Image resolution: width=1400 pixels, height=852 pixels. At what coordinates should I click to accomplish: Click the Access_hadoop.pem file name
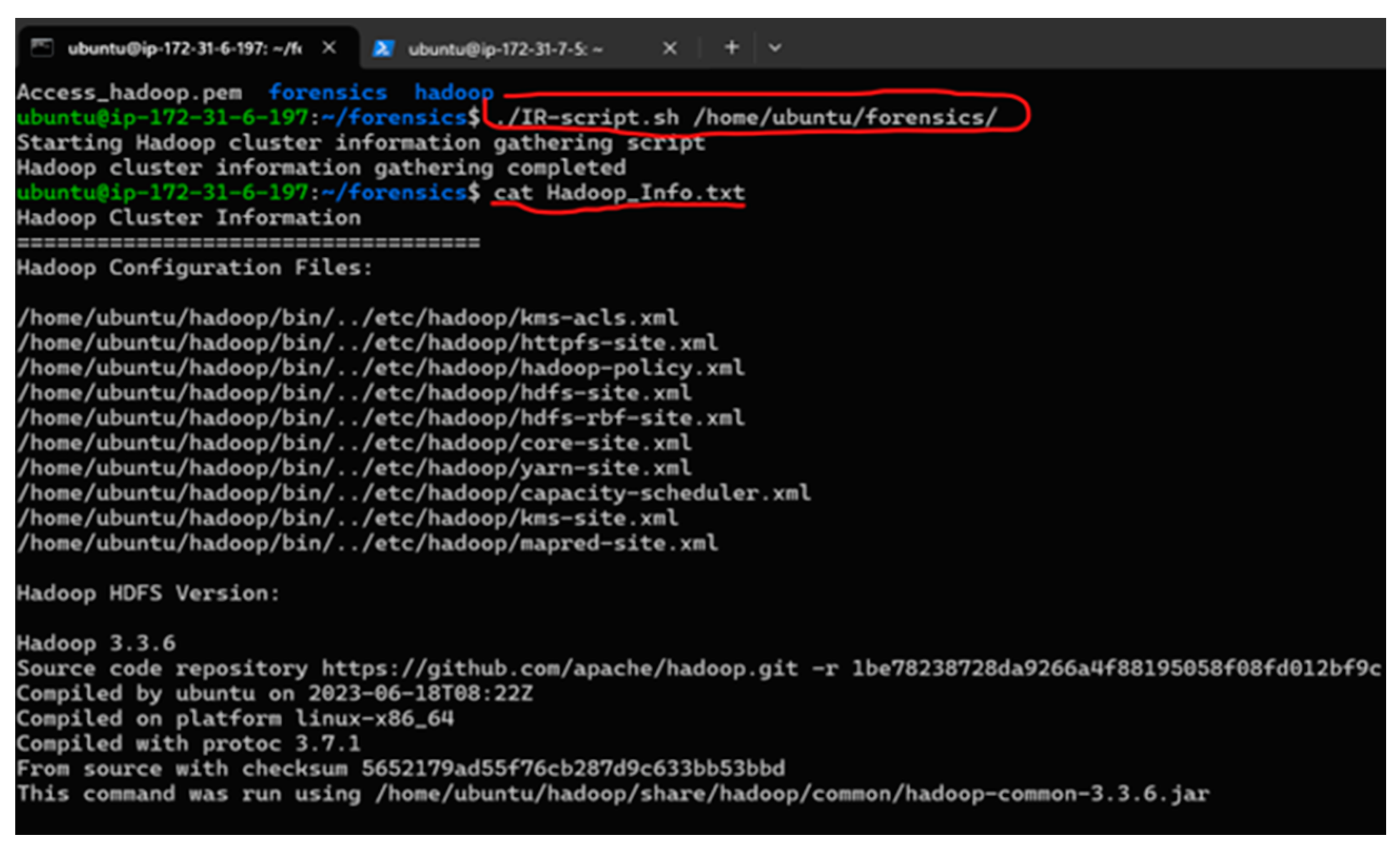click(129, 92)
